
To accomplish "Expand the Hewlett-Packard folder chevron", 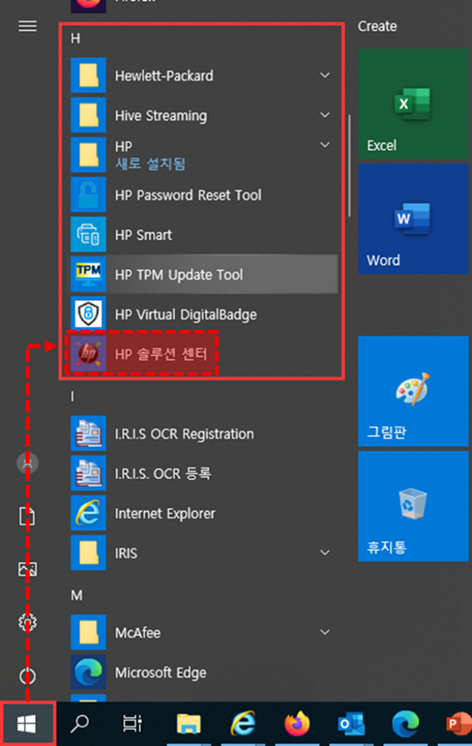I will coord(325,75).
